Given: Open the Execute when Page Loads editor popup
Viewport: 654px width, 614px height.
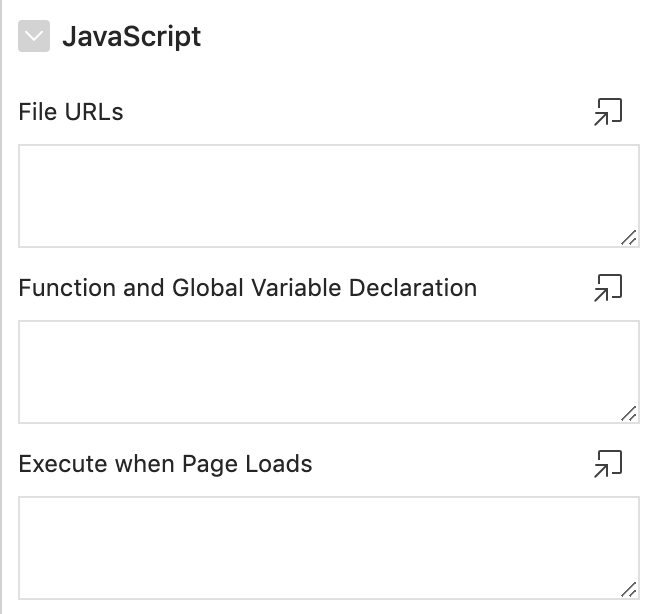Looking at the screenshot, I should (608, 464).
